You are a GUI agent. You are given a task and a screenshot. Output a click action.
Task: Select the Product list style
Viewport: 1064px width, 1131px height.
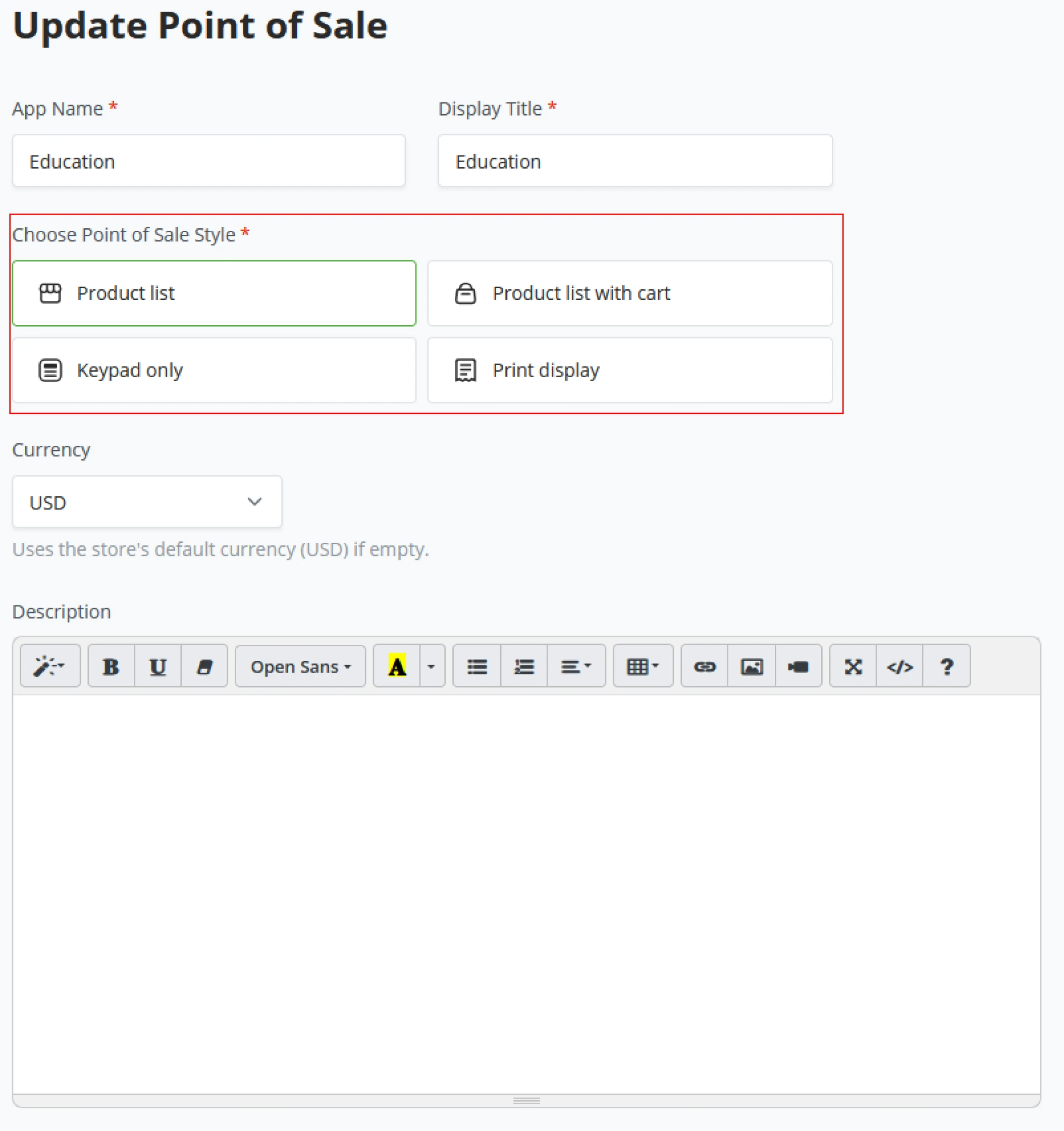[214, 293]
